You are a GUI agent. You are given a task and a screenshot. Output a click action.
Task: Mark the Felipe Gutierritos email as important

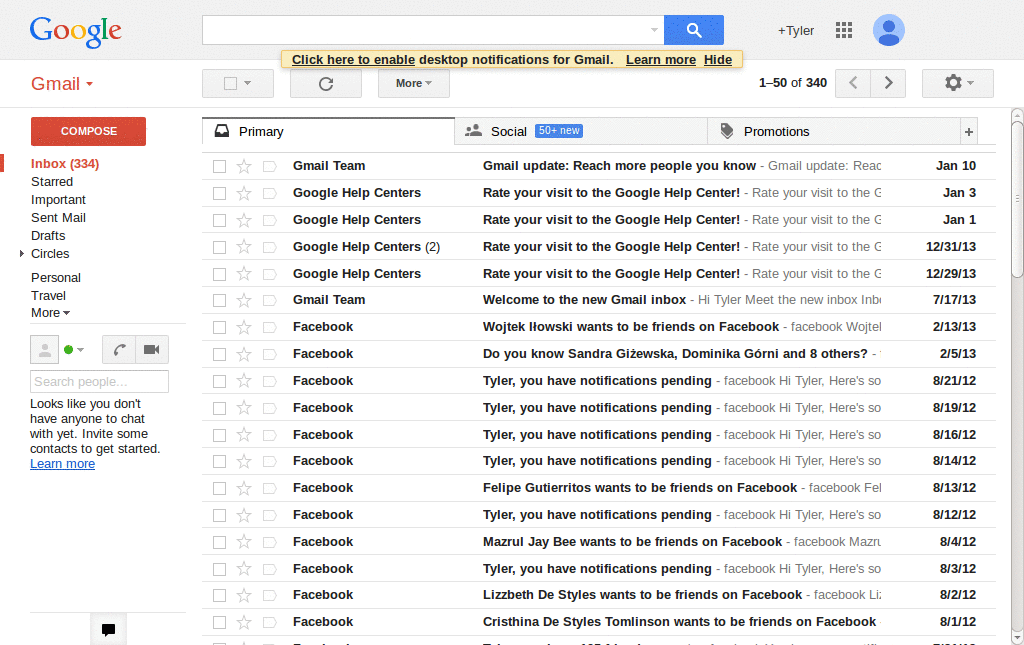pos(270,488)
